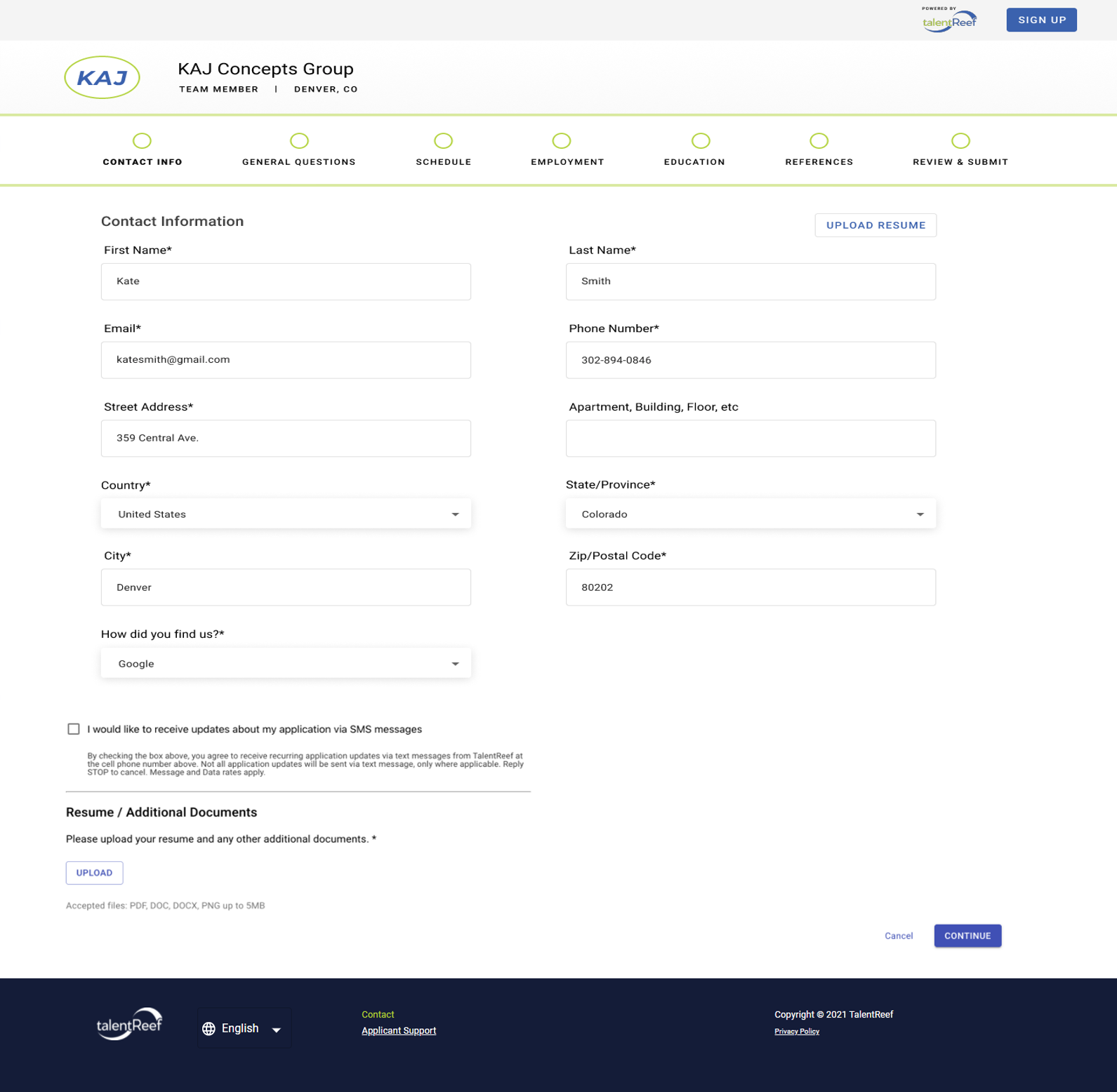The width and height of the screenshot is (1117, 1092).
Task: Select the Education step circle
Action: pyautogui.click(x=700, y=141)
